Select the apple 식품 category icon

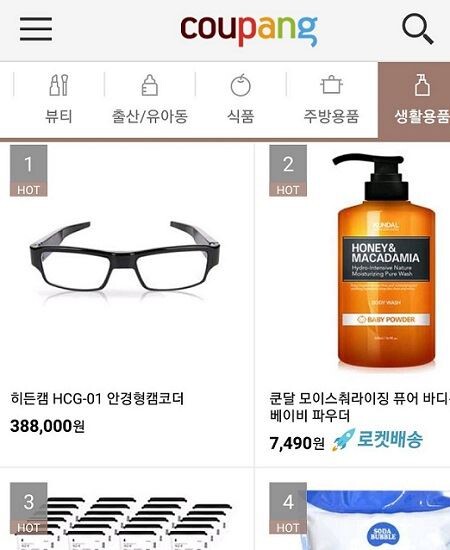click(241, 85)
